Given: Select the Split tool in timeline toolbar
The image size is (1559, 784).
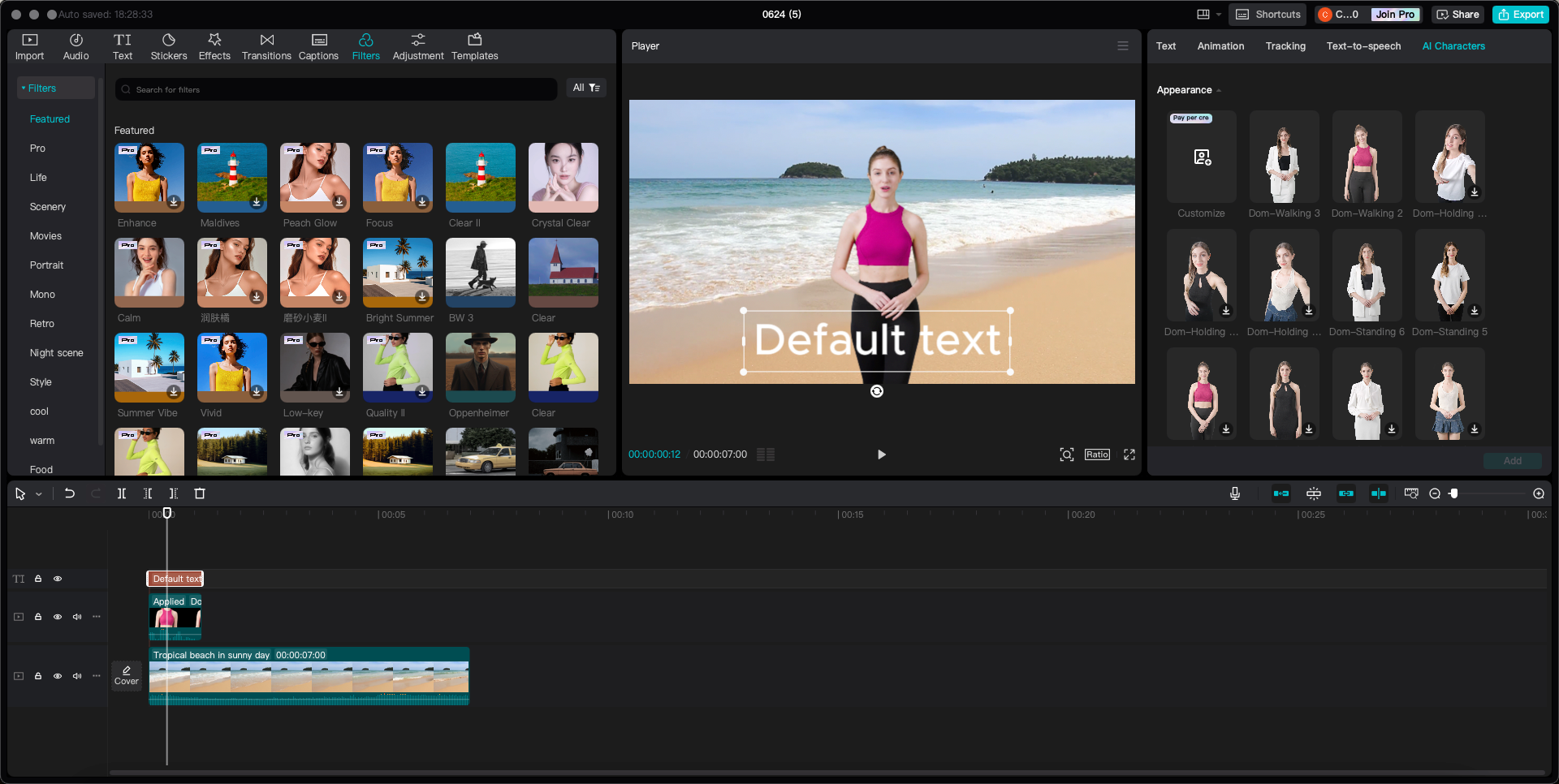Looking at the screenshot, I should coord(122,493).
